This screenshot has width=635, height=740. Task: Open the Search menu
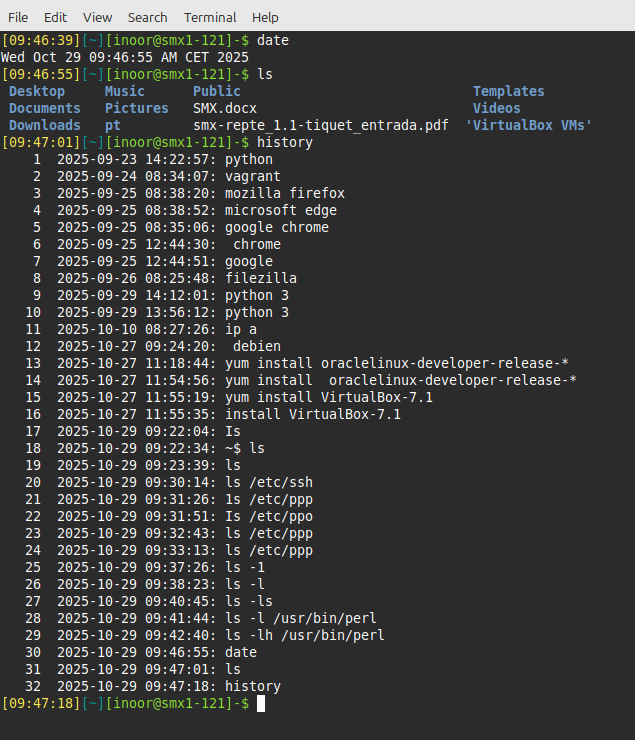click(148, 17)
